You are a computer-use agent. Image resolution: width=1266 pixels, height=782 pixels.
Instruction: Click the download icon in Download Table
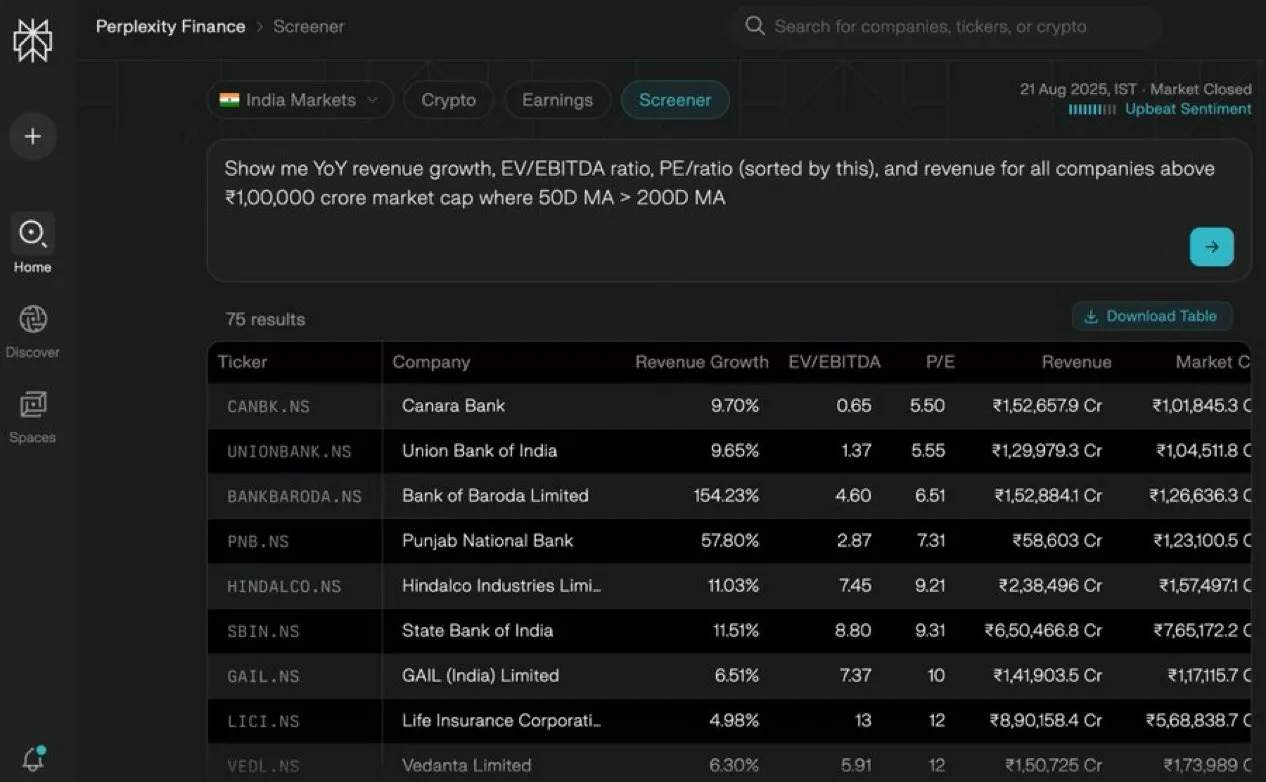click(x=1091, y=316)
